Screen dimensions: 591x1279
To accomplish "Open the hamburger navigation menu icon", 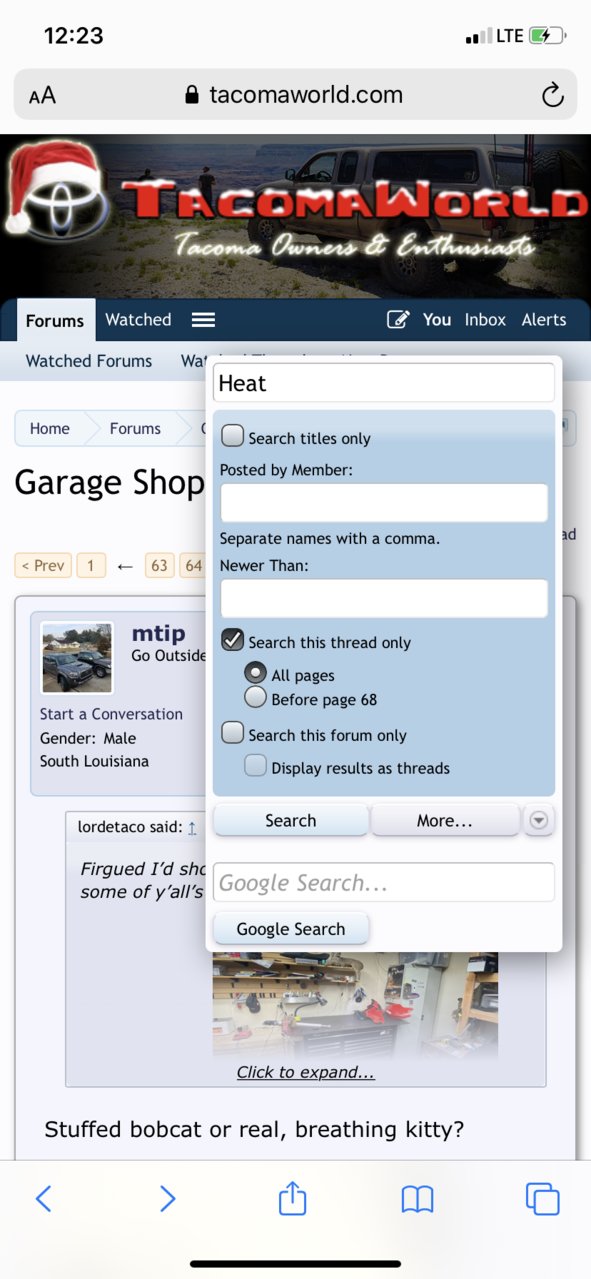I will (204, 320).
